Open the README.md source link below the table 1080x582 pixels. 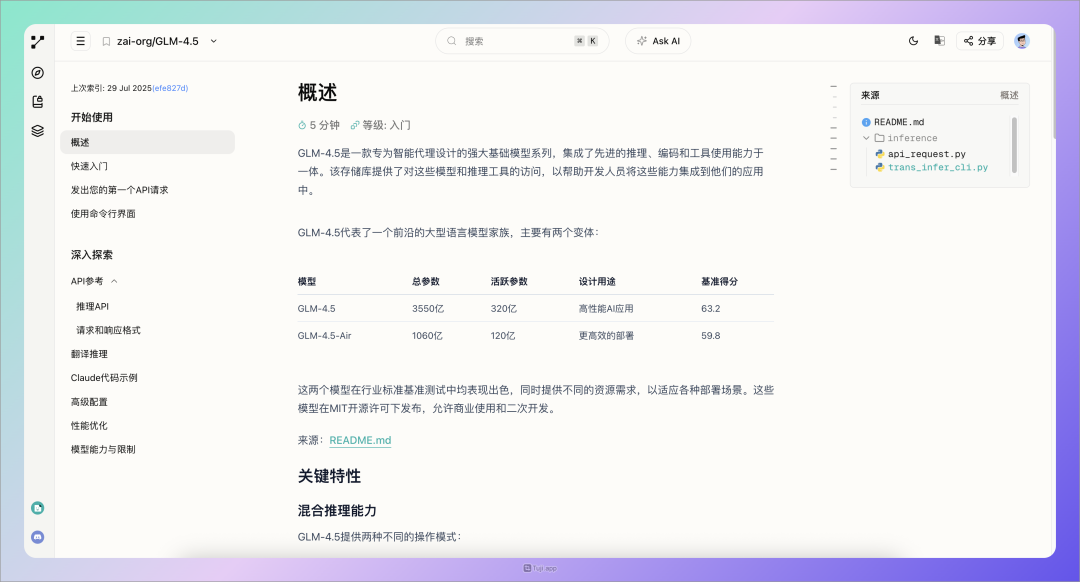coord(360,440)
